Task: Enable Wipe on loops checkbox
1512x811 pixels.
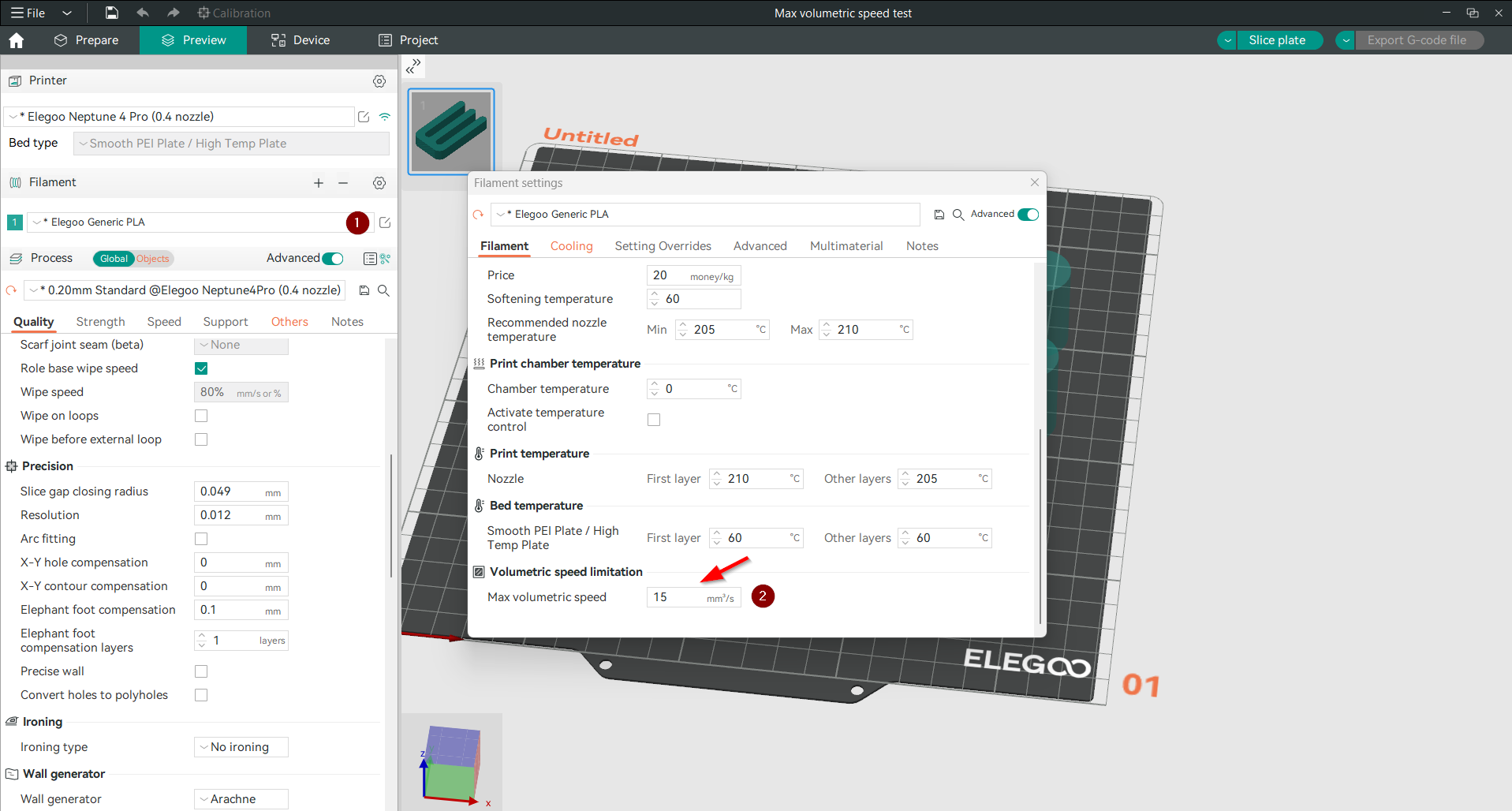Action: (201, 416)
